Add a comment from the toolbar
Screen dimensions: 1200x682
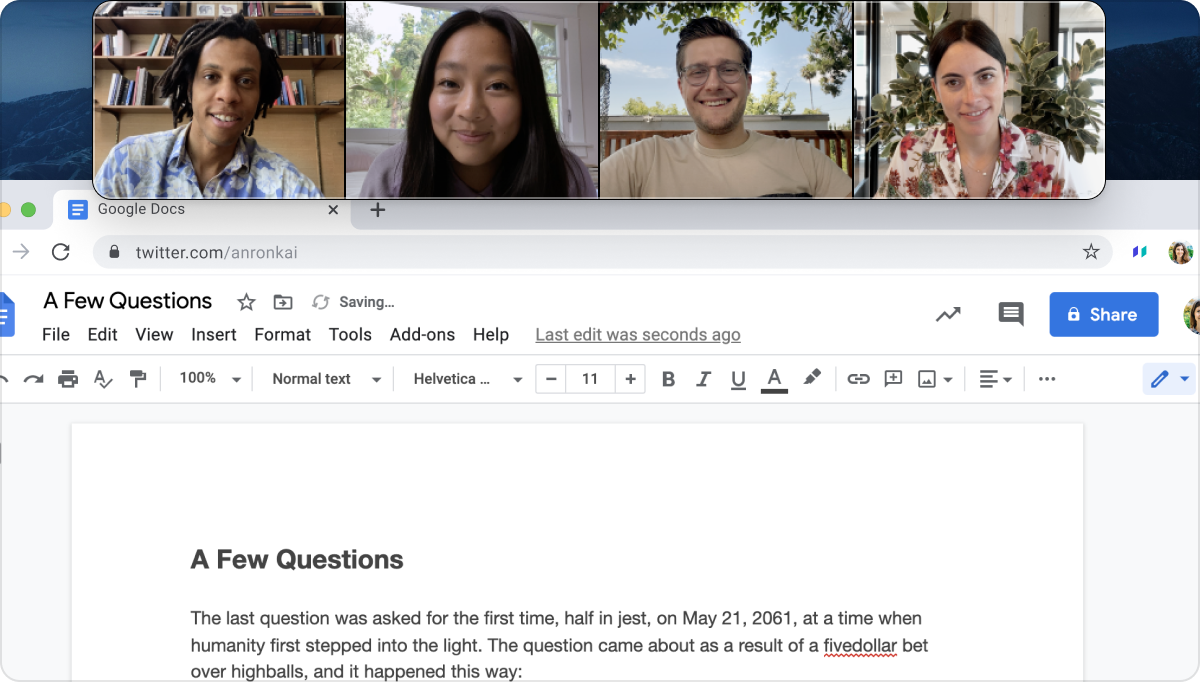point(894,379)
